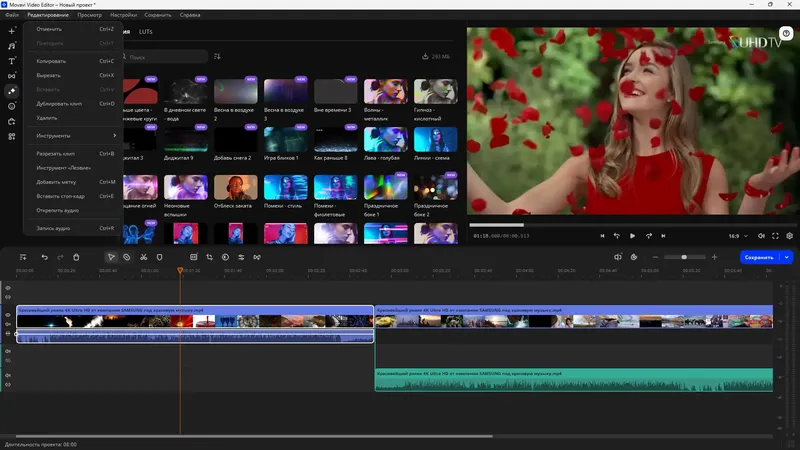800x450 pixels.
Task: Click the undo arrow in timeline toolbar
Action: (44, 257)
